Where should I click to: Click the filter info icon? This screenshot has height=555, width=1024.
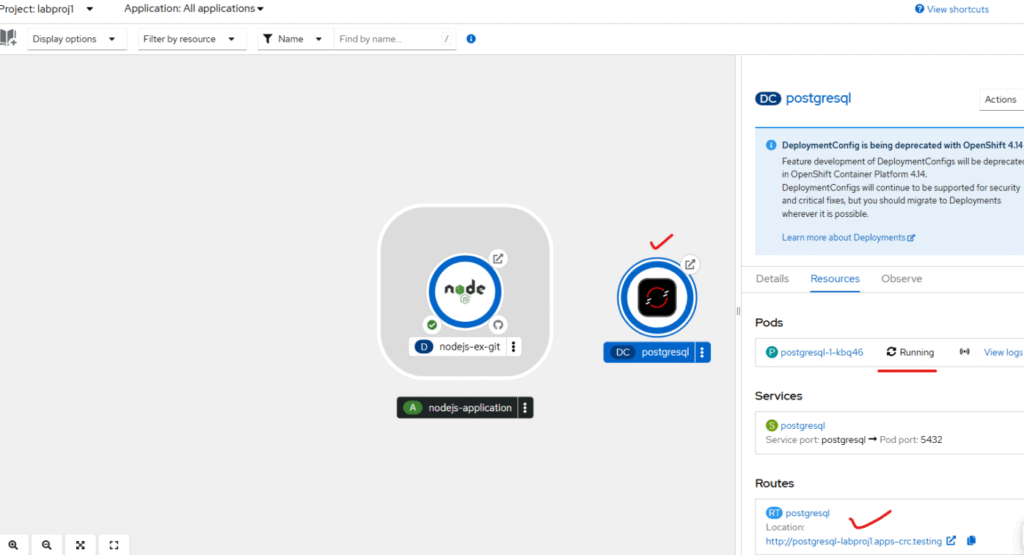coord(471,39)
